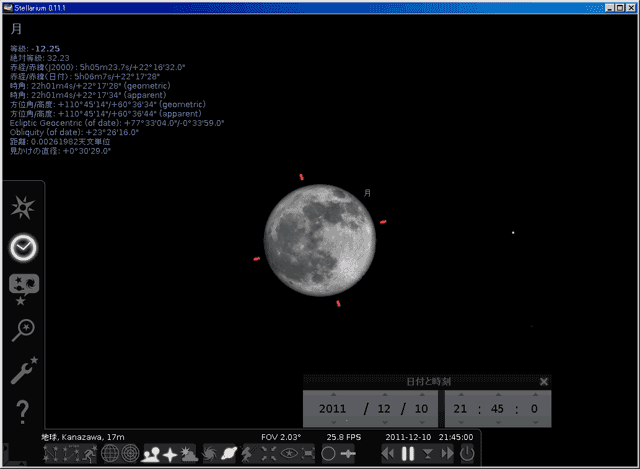
Task: Close the date and time panel
Action: [x=544, y=381]
